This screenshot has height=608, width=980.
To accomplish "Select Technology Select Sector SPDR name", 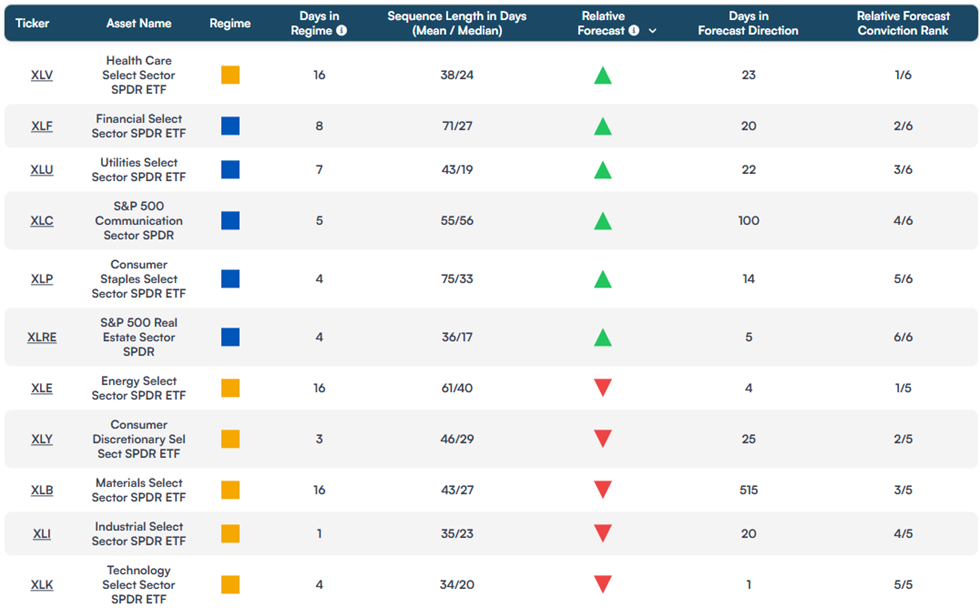I will pyautogui.click(x=139, y=585).
